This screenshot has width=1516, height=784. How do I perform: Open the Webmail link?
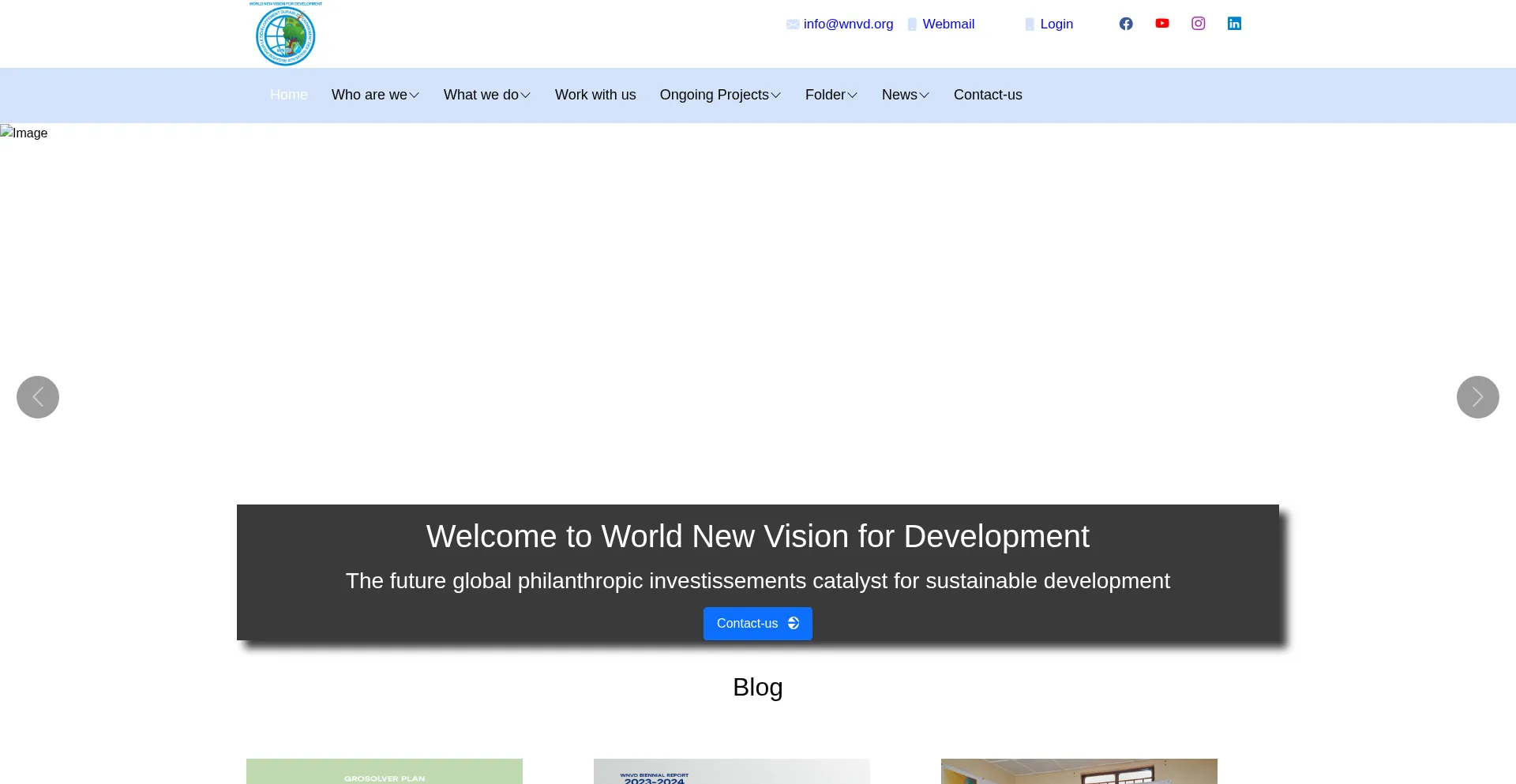coord(948,24)
